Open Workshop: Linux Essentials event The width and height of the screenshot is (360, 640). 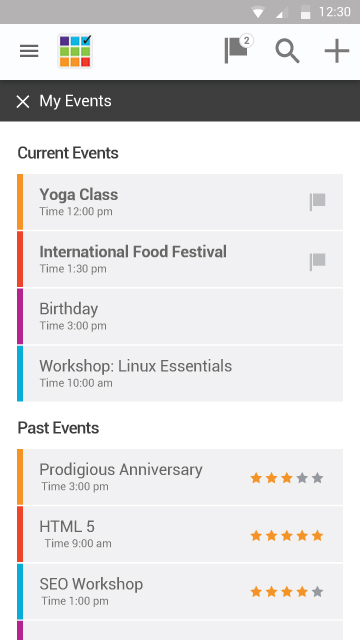click(180, 373)
